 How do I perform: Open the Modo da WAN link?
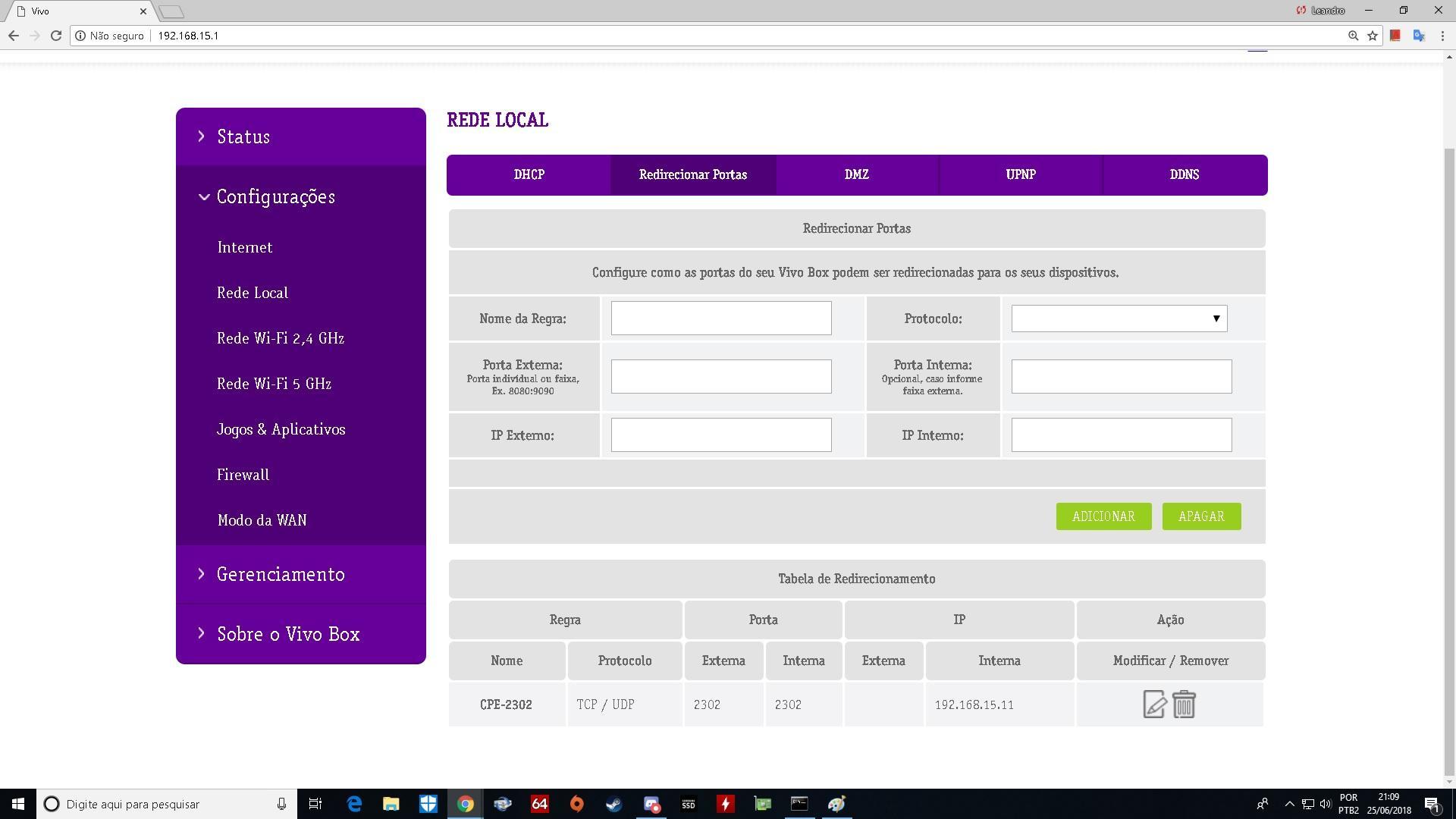click(262, 520)
